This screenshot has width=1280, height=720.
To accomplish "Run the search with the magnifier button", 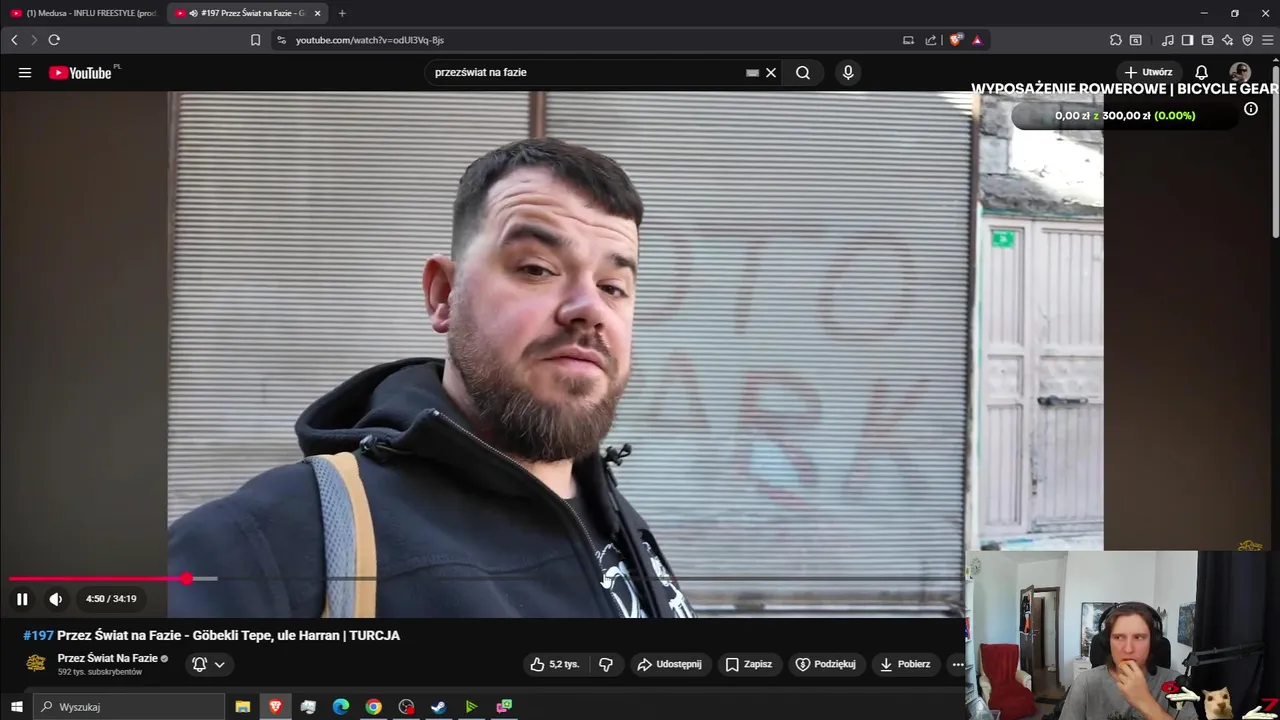I will pos(803,73).
